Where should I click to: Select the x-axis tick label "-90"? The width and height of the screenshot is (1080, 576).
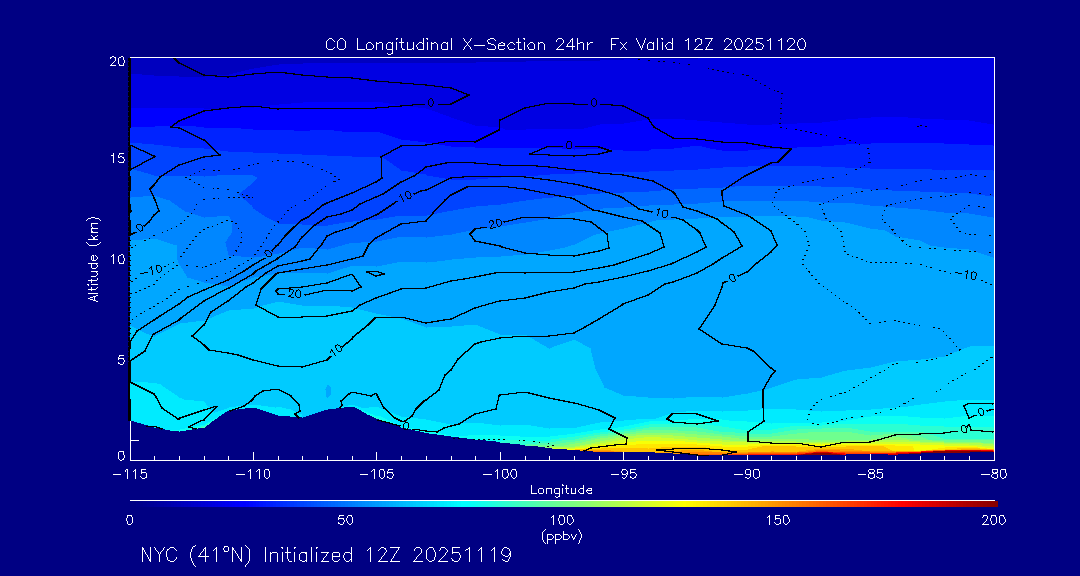(x=747, y=475)
